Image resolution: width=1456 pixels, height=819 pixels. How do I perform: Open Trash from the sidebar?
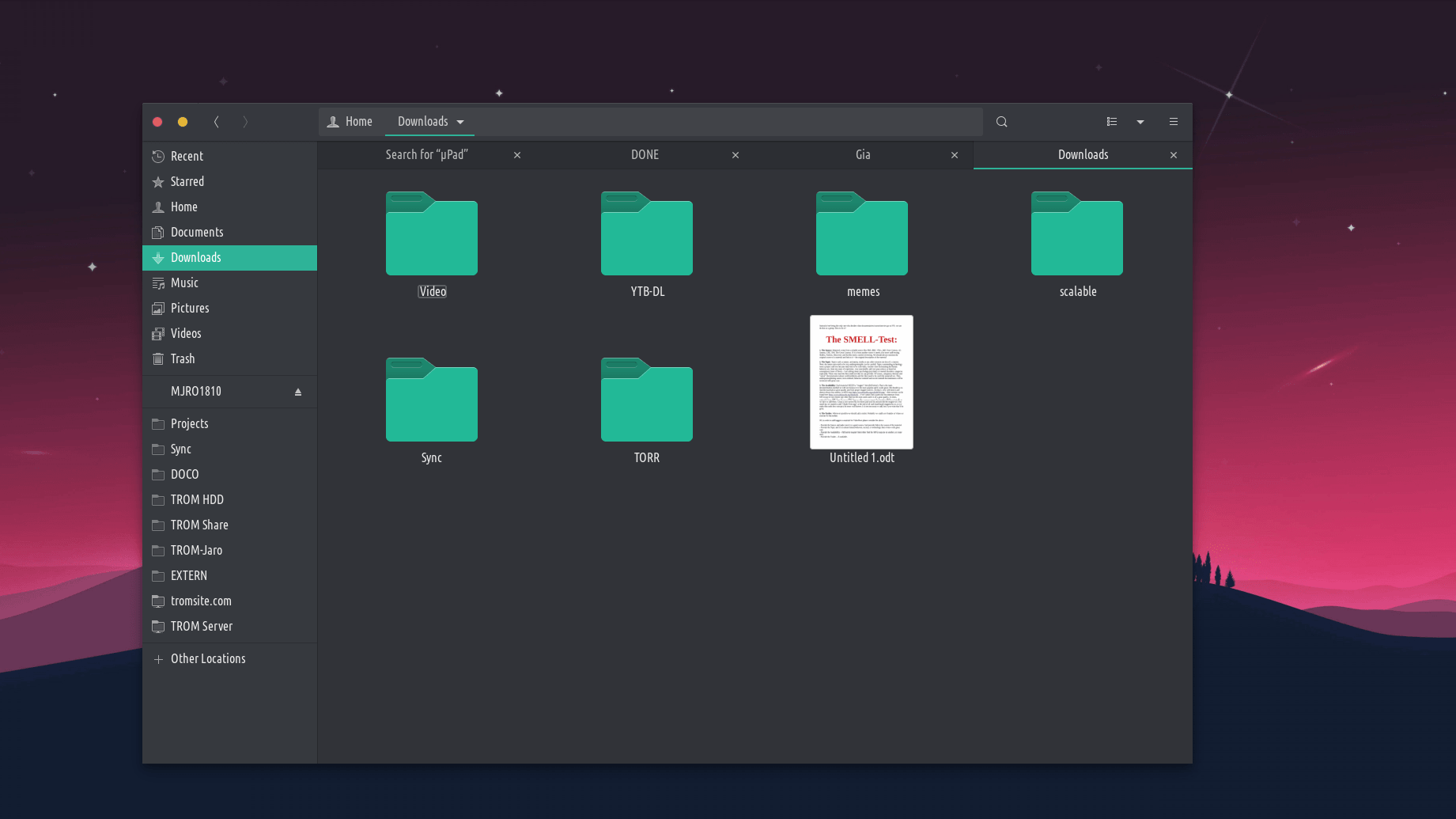[183, 359]
